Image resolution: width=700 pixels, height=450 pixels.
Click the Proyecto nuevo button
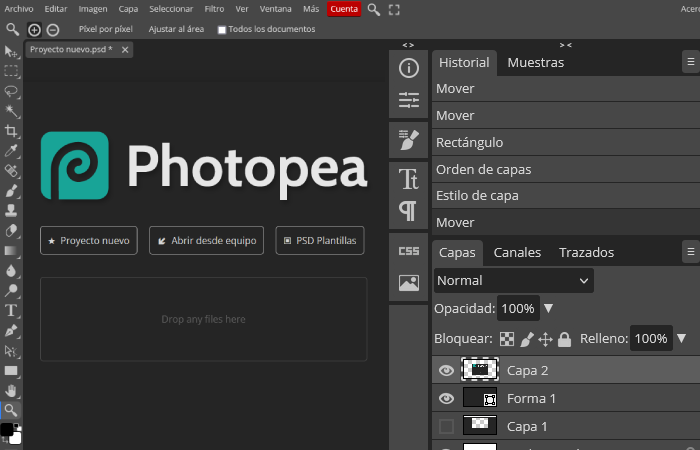pos(89,241)
